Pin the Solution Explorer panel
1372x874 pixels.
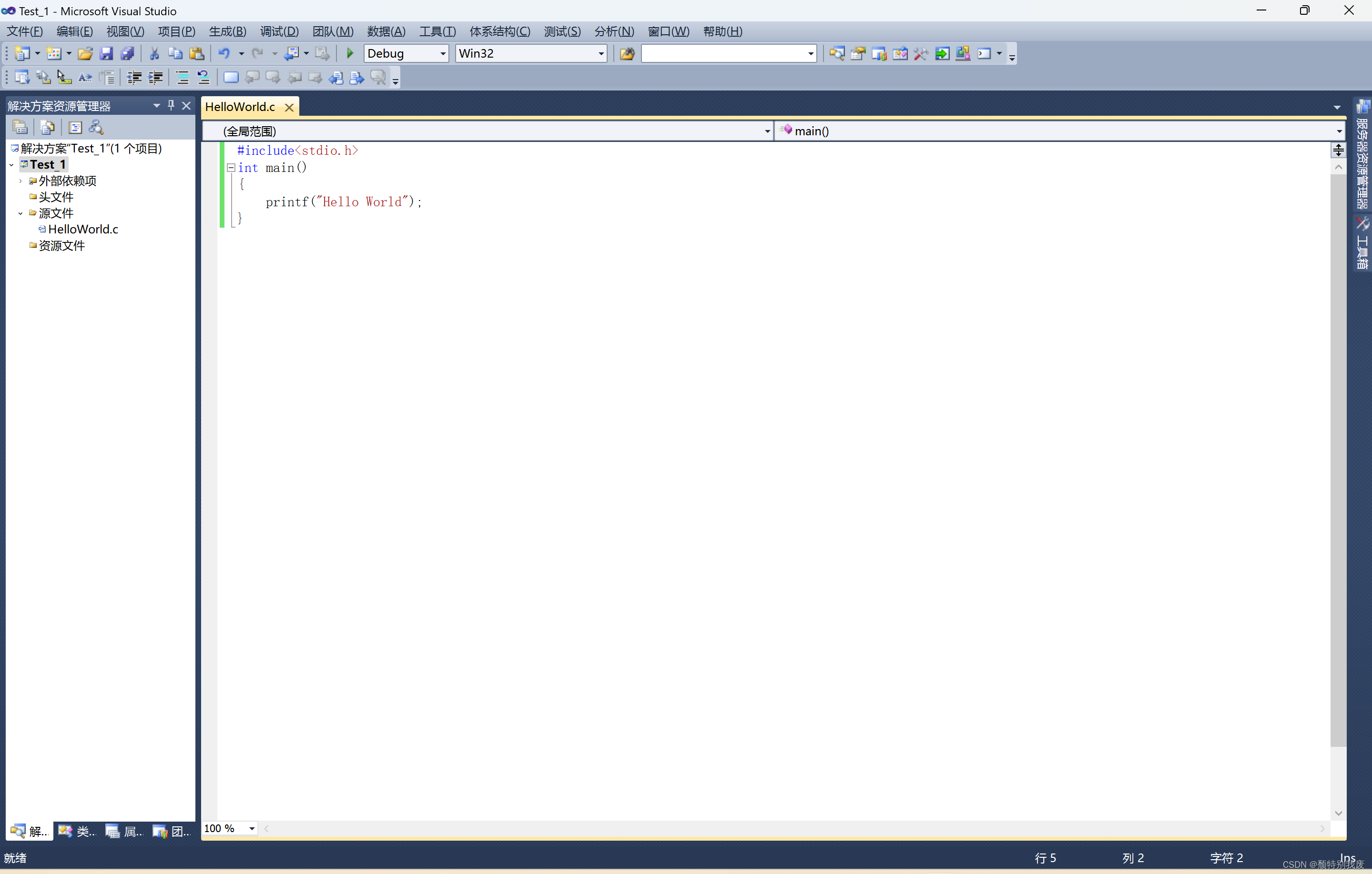coord(171,105)
